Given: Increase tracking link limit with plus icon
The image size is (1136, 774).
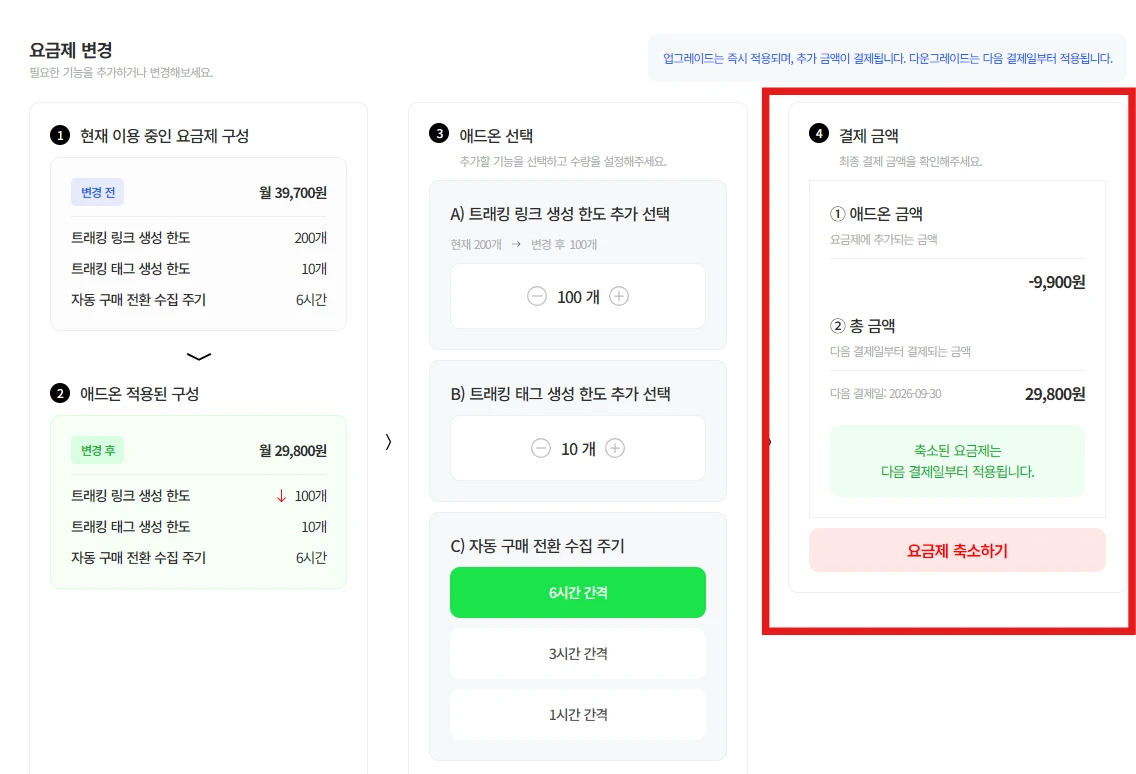Looking at the screenshot, I should pyautogui.click(x=619, y=296).
